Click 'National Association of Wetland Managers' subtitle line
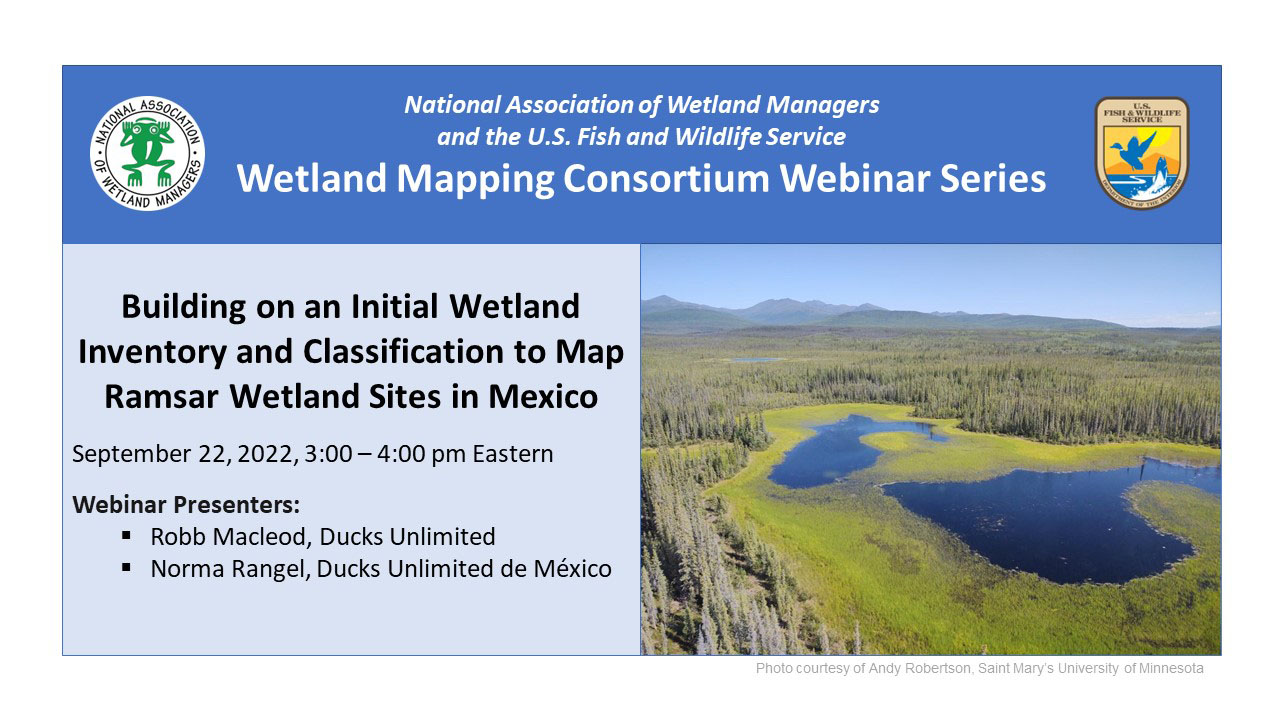1280x720 pixels. (642, 104)
